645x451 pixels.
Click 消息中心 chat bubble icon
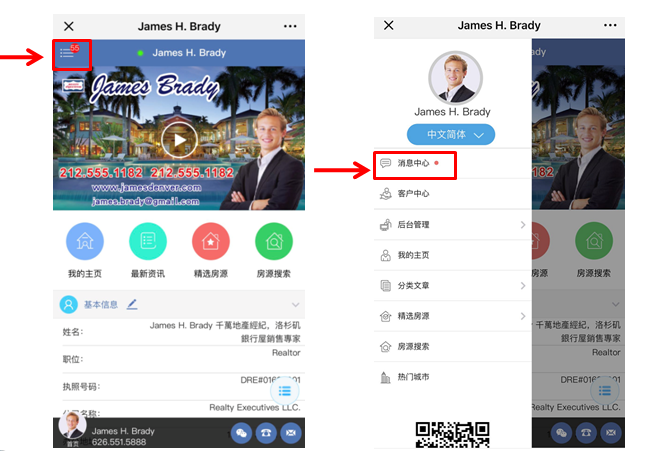tap(385, 163)
